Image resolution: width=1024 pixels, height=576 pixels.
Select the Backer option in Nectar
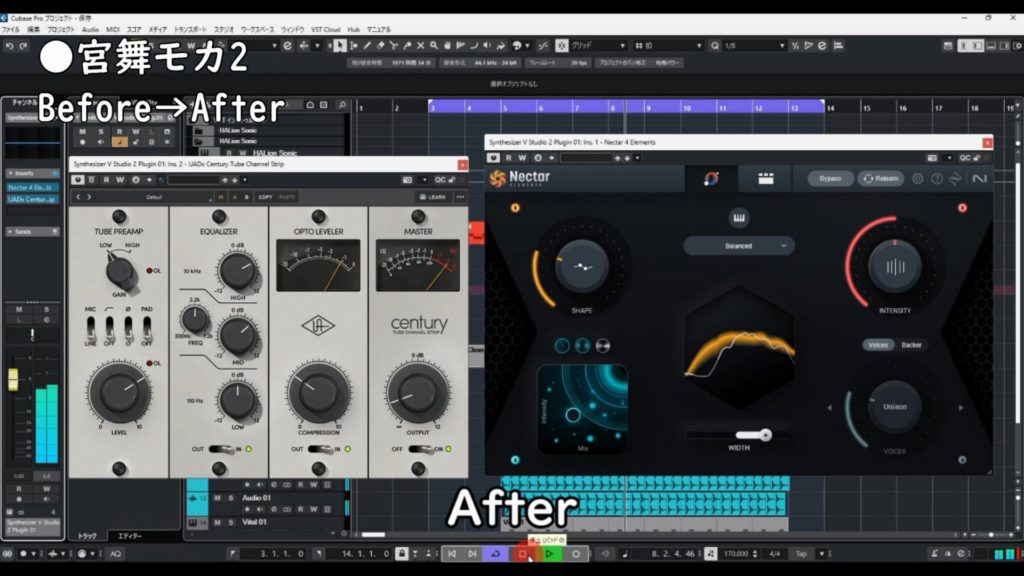click(x=911, y=345)
